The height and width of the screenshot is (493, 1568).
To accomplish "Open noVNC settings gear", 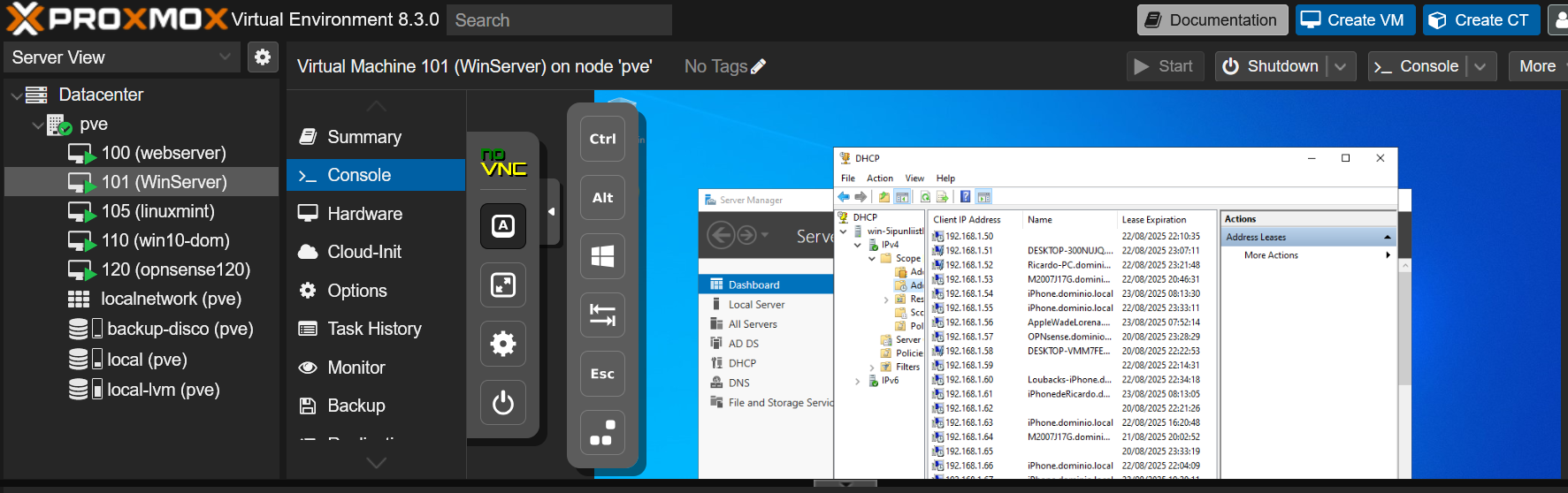I will pos(503,344).
